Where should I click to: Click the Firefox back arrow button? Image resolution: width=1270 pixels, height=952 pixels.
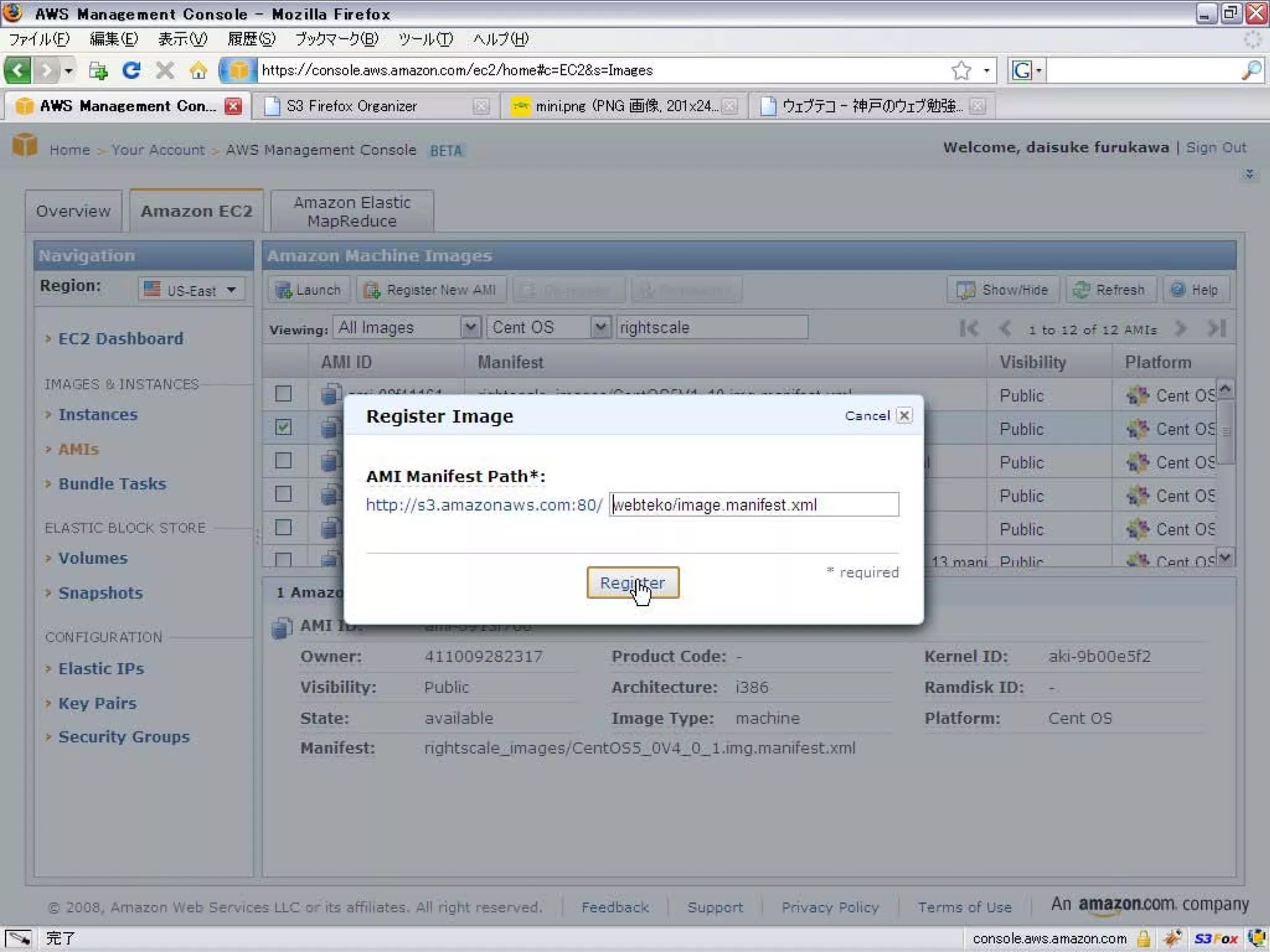point(17,70)
